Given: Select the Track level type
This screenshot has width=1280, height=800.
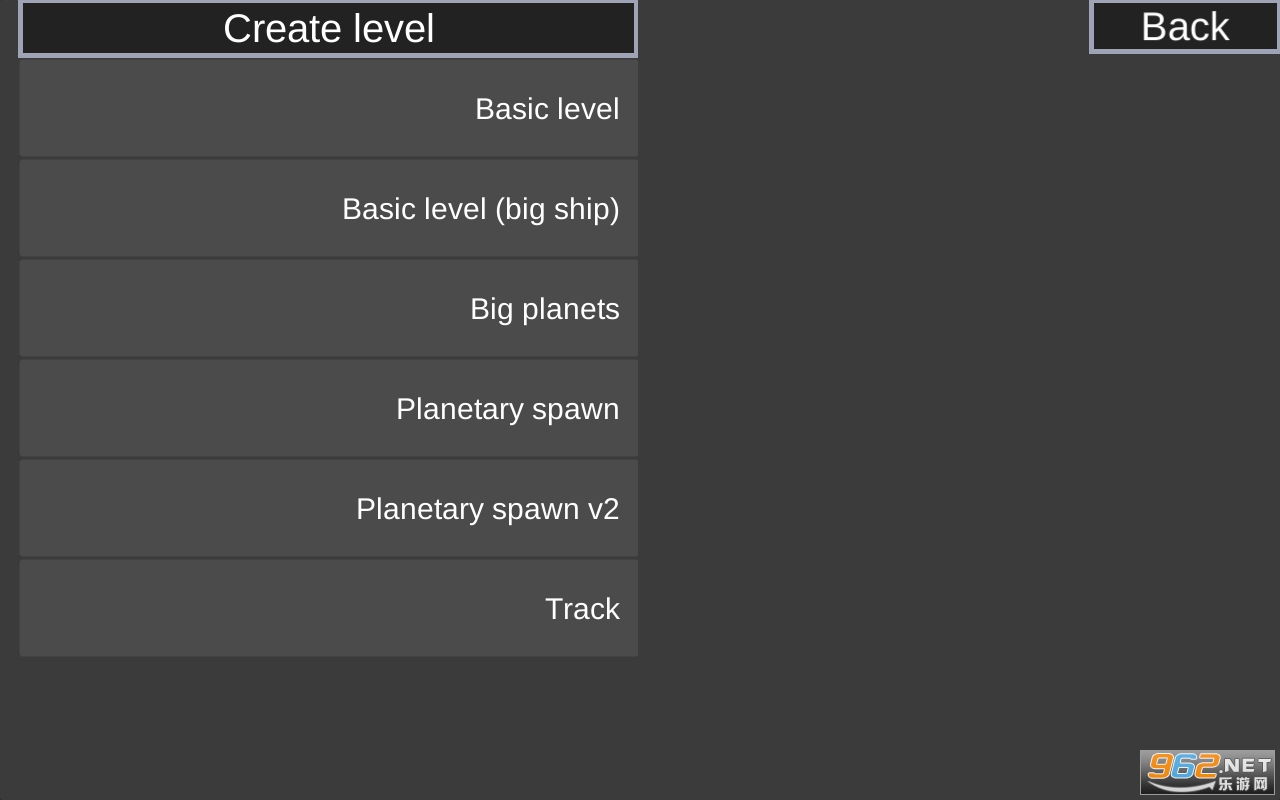Looking at the screenshot, I should point(328,608).
